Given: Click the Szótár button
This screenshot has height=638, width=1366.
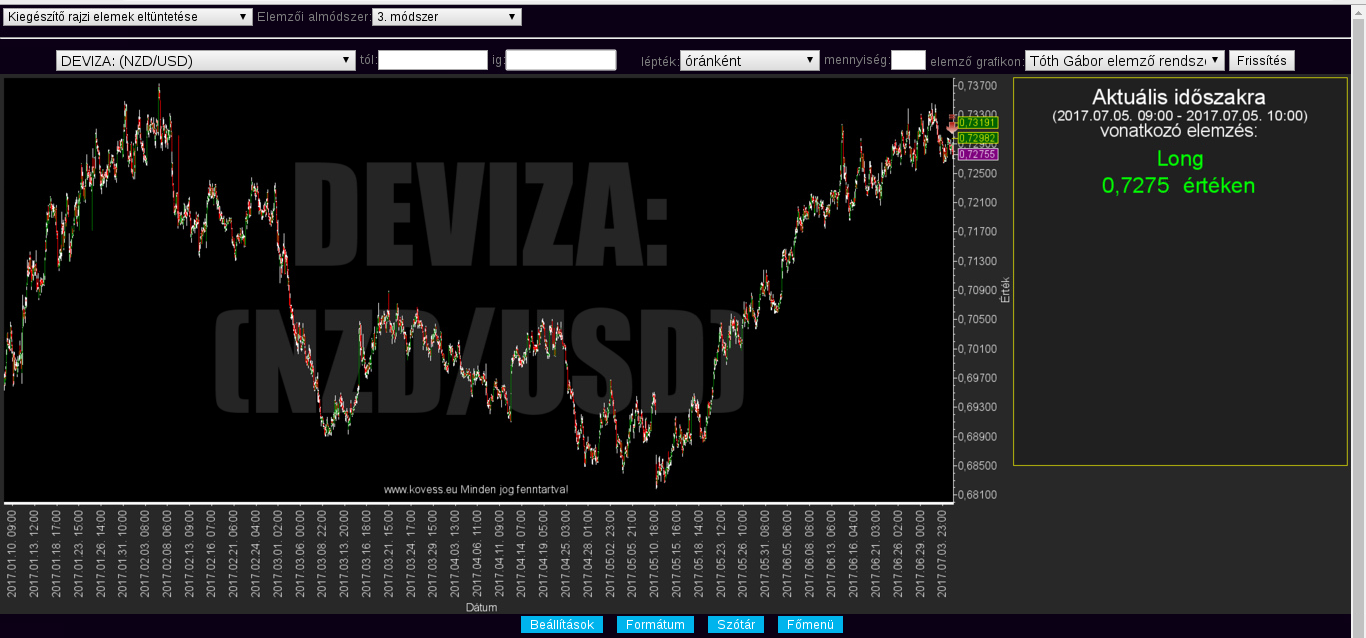Looking at the screenshot, I should point(736,625).
